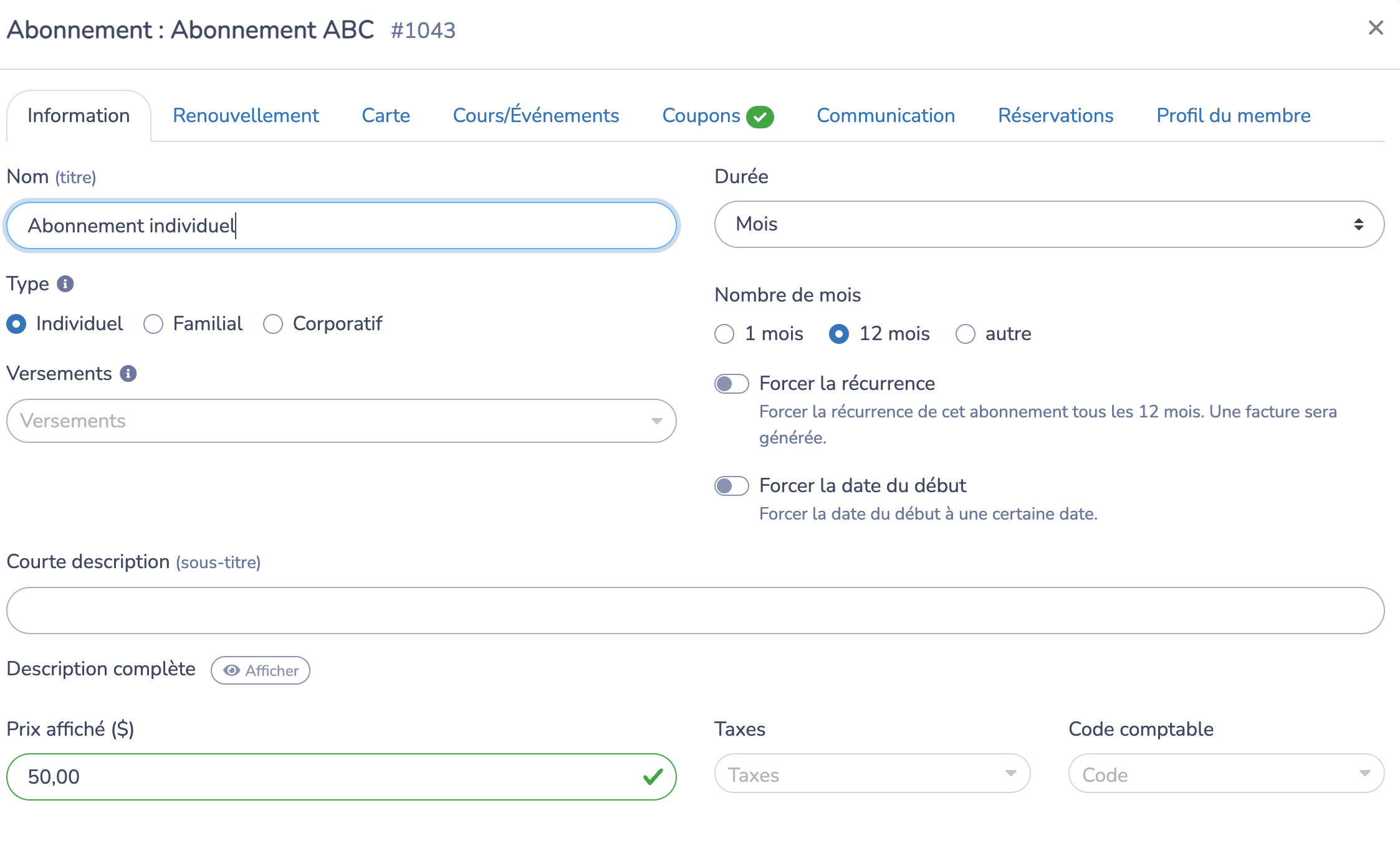The image size is (1400, 851).
Task: Choose autre for number of months
Action: tap(966, 334)
